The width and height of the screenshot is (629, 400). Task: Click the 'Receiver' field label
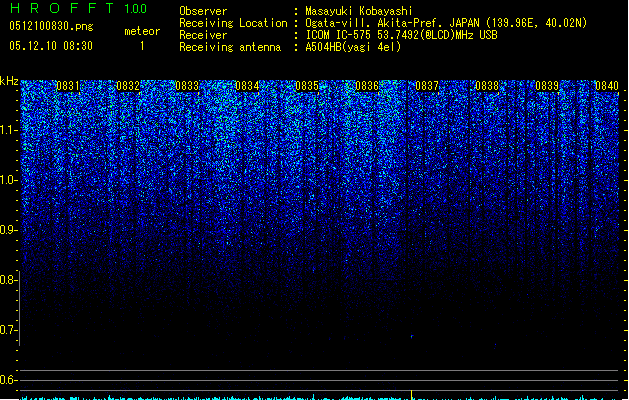point(203,35)
